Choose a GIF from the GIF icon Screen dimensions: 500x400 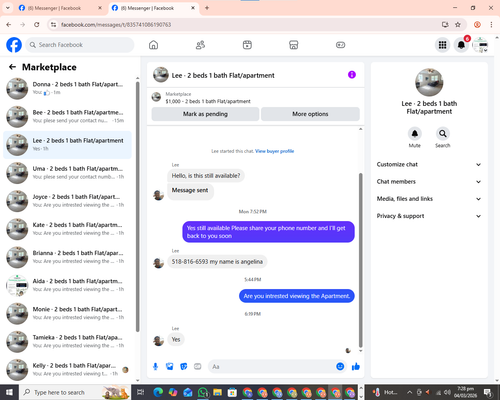click(198, 367)
